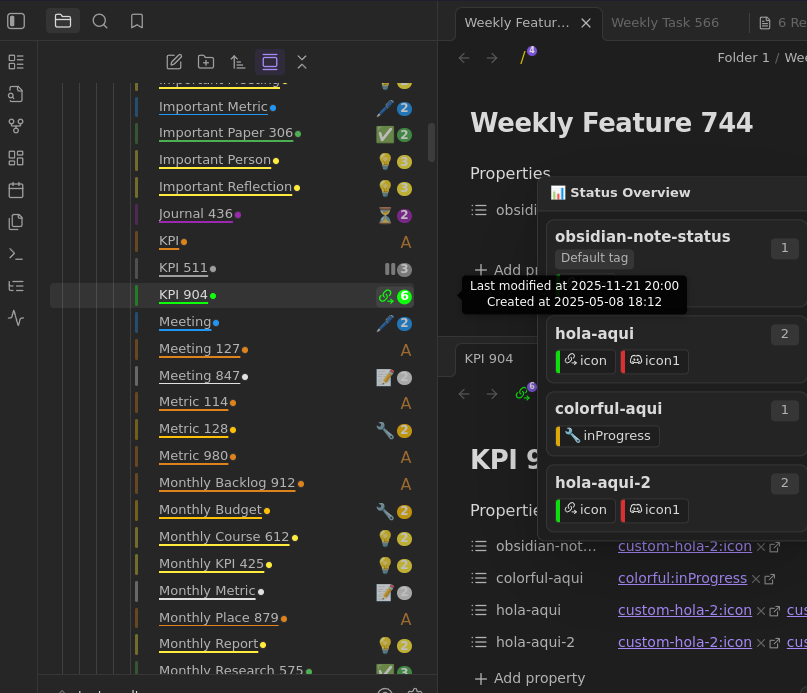The height and width of the screenshot is (693, 807).
Task: Remove colorful:inProgress property value
Action: coord(756,579)
